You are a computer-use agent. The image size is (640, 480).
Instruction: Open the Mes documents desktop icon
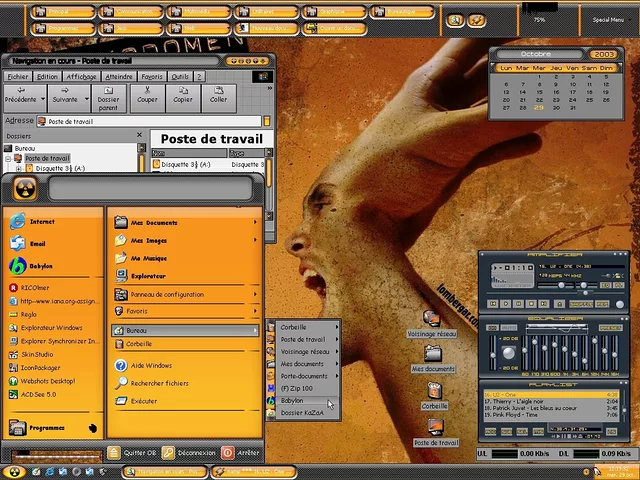tap(432, 355)
